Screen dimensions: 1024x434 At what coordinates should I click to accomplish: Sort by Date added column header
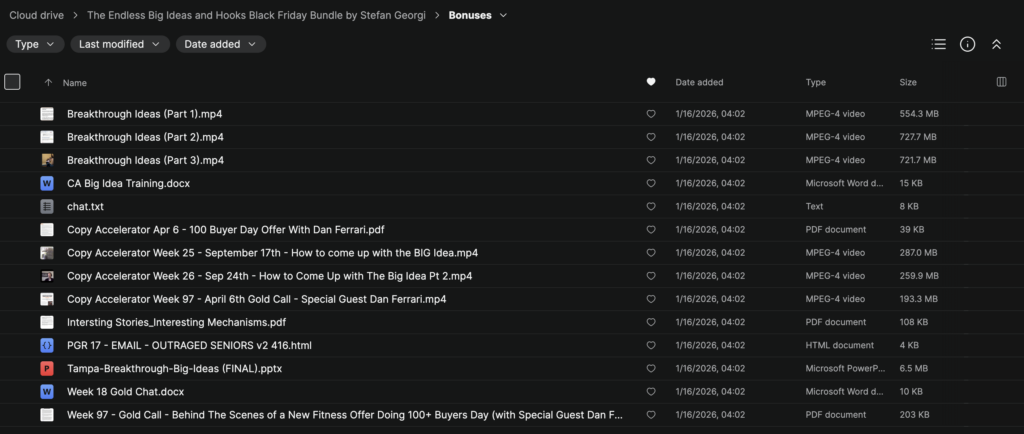click(x=699, y=82)
